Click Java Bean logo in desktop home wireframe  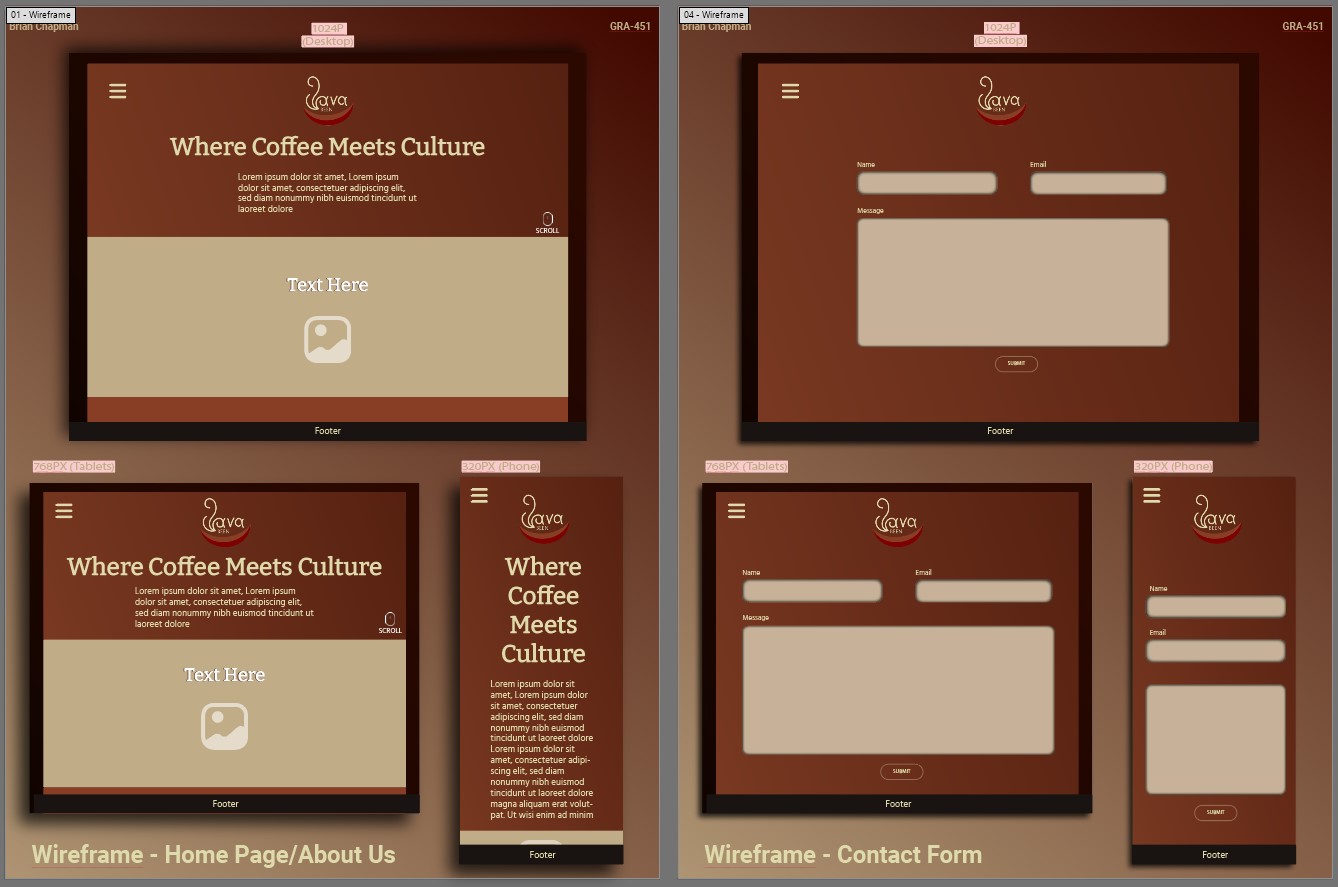click(328, 100)
